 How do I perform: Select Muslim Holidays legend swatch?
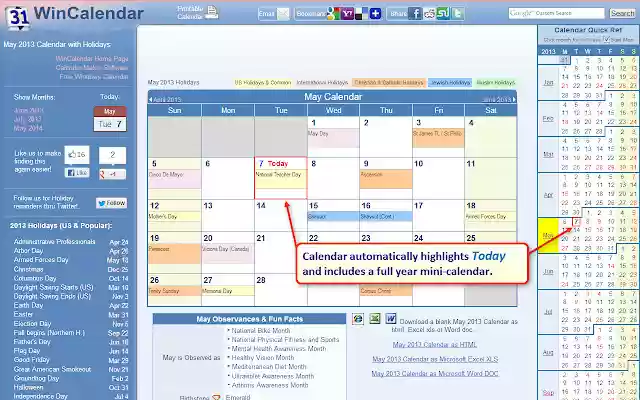click(x=496, y=82)
